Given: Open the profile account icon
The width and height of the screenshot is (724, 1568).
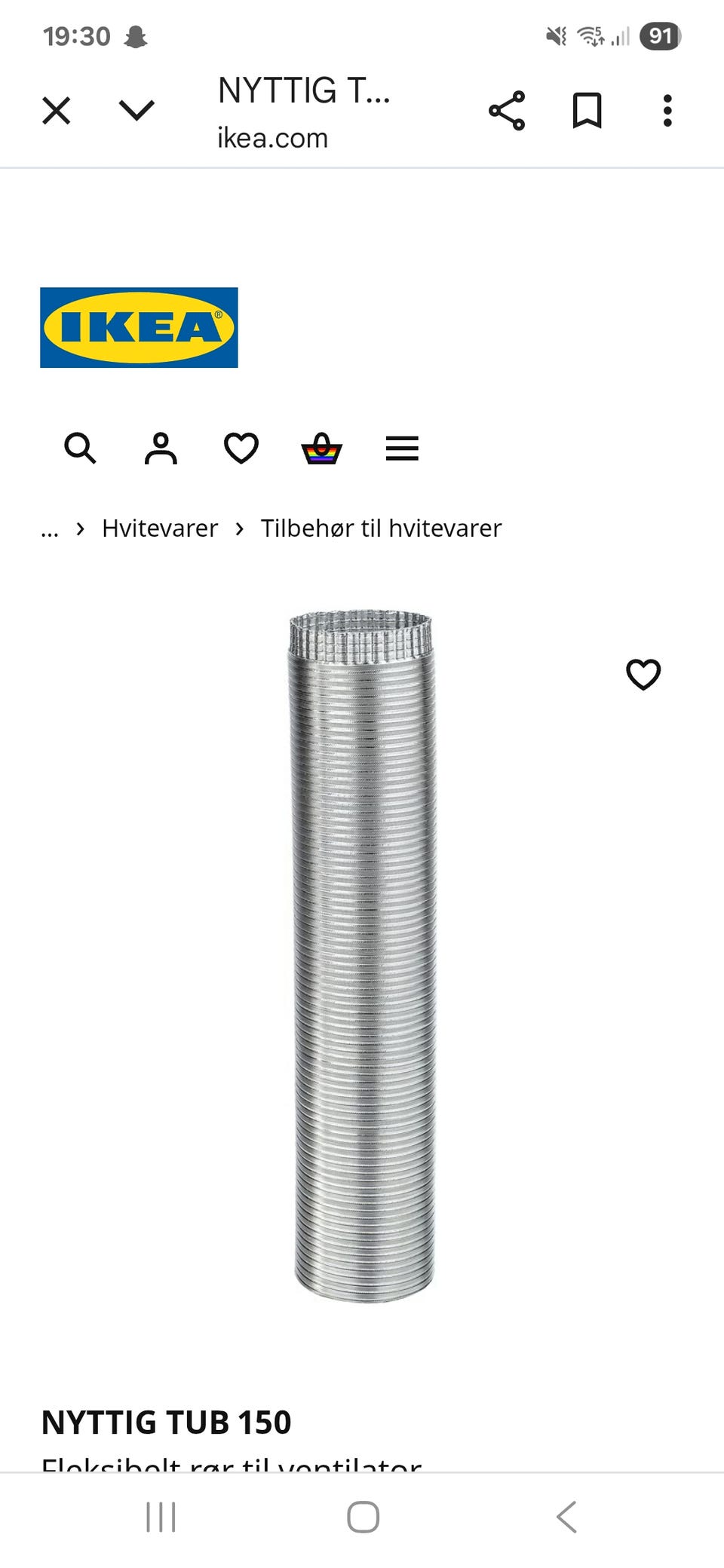Looking at the screenshot, I should tap(161, 448).
